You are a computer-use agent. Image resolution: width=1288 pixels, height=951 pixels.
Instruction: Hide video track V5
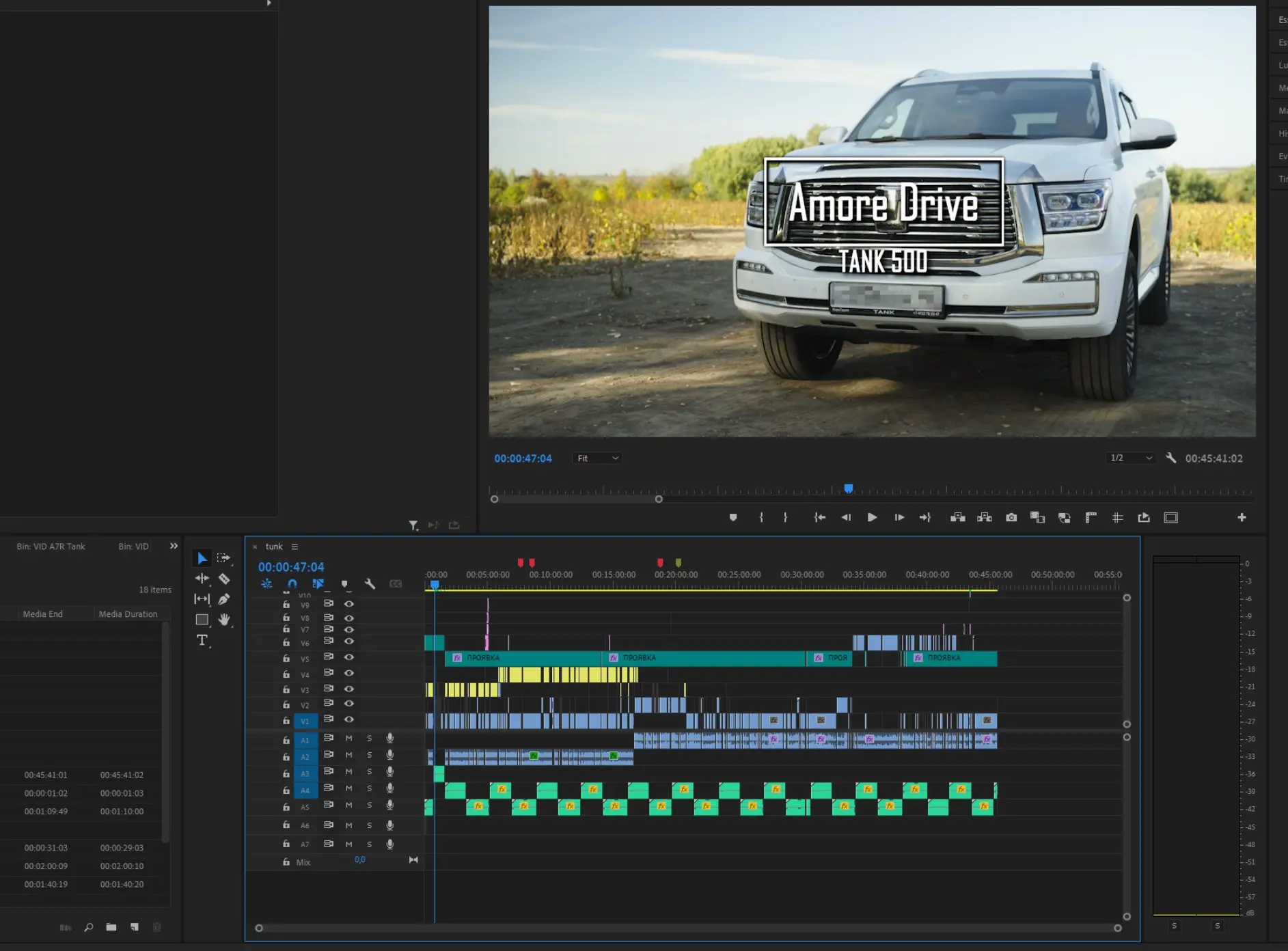[x=348, y=657]
